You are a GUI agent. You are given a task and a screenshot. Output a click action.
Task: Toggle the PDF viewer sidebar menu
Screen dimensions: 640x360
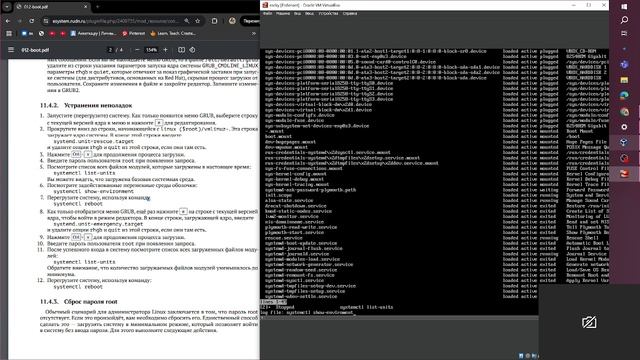coord(11,50)
